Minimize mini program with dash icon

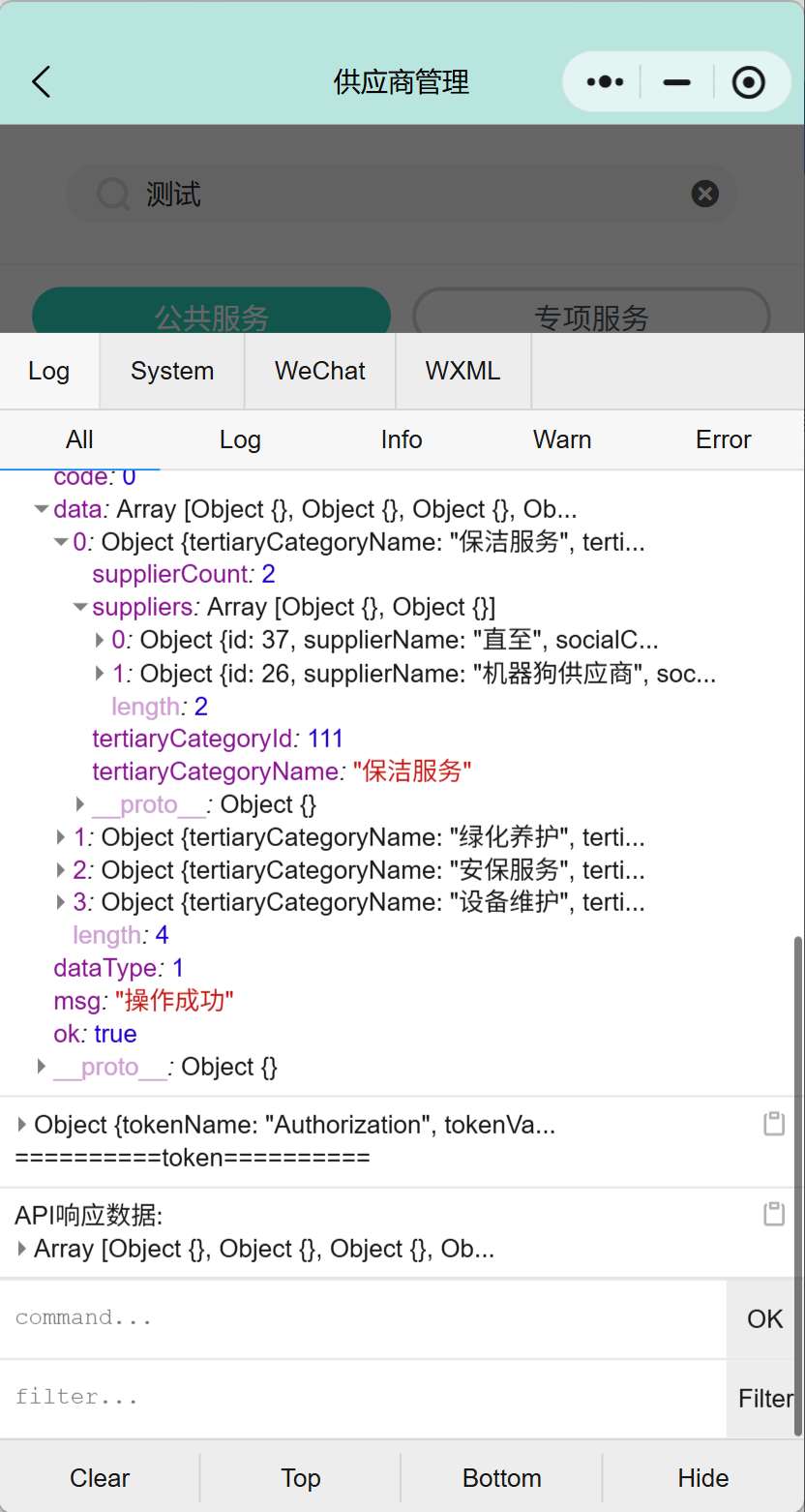tap(677, 82)
